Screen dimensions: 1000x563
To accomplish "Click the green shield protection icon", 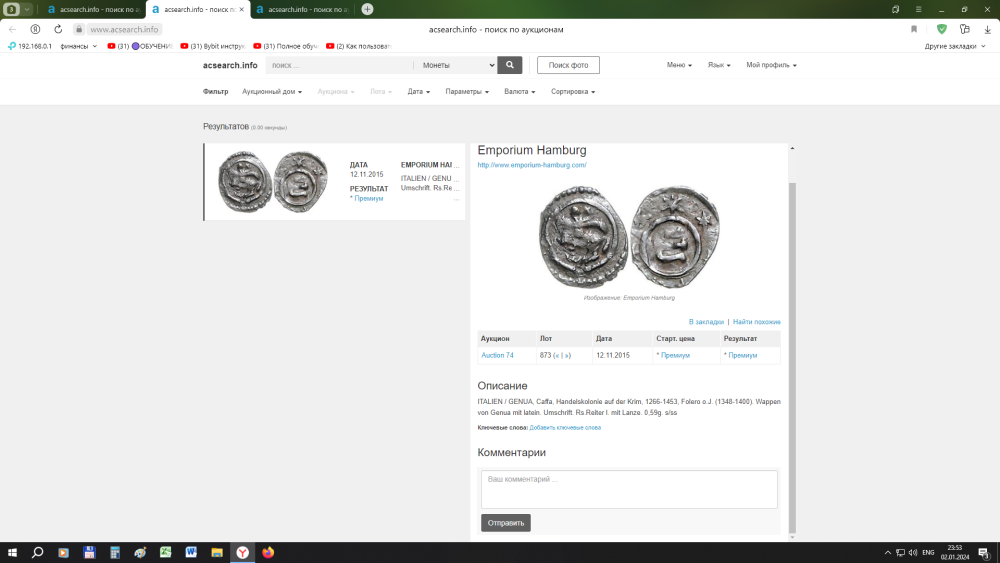I will (941, 29).
